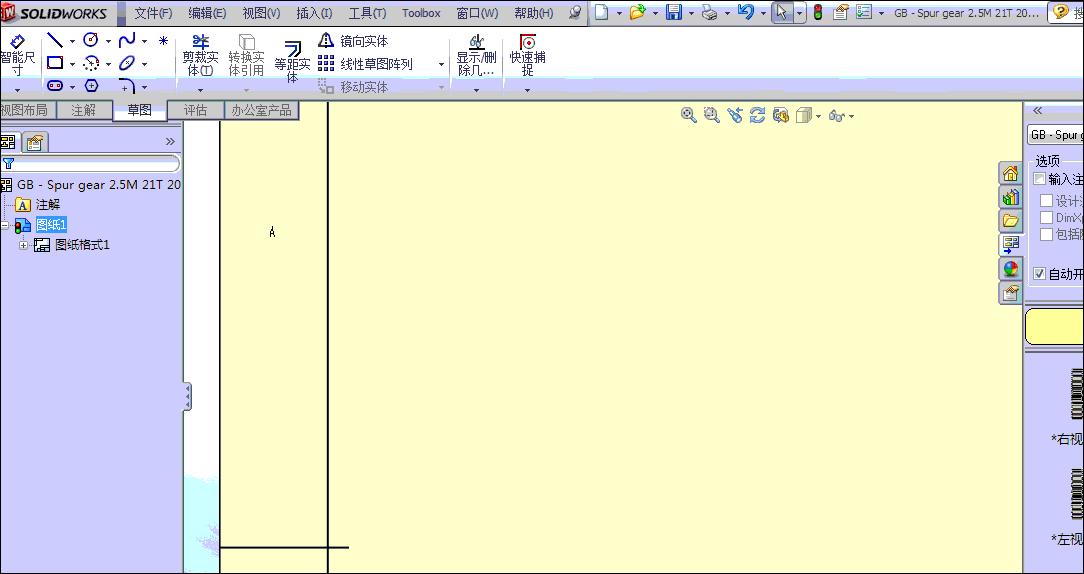Viewport: 1084px width, 574px height.
Task: Click the New document icon
Action: pos(601,12)
